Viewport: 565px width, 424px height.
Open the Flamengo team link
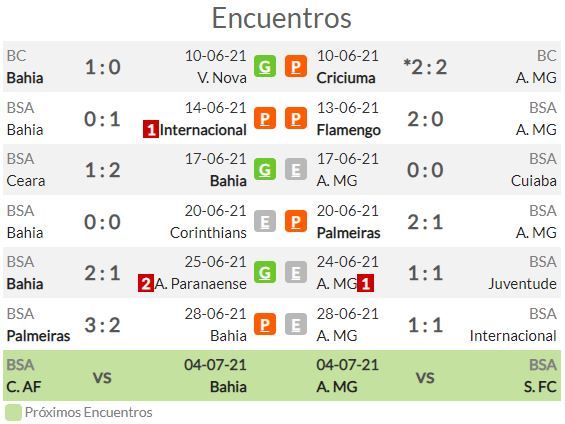click(348, 130)
